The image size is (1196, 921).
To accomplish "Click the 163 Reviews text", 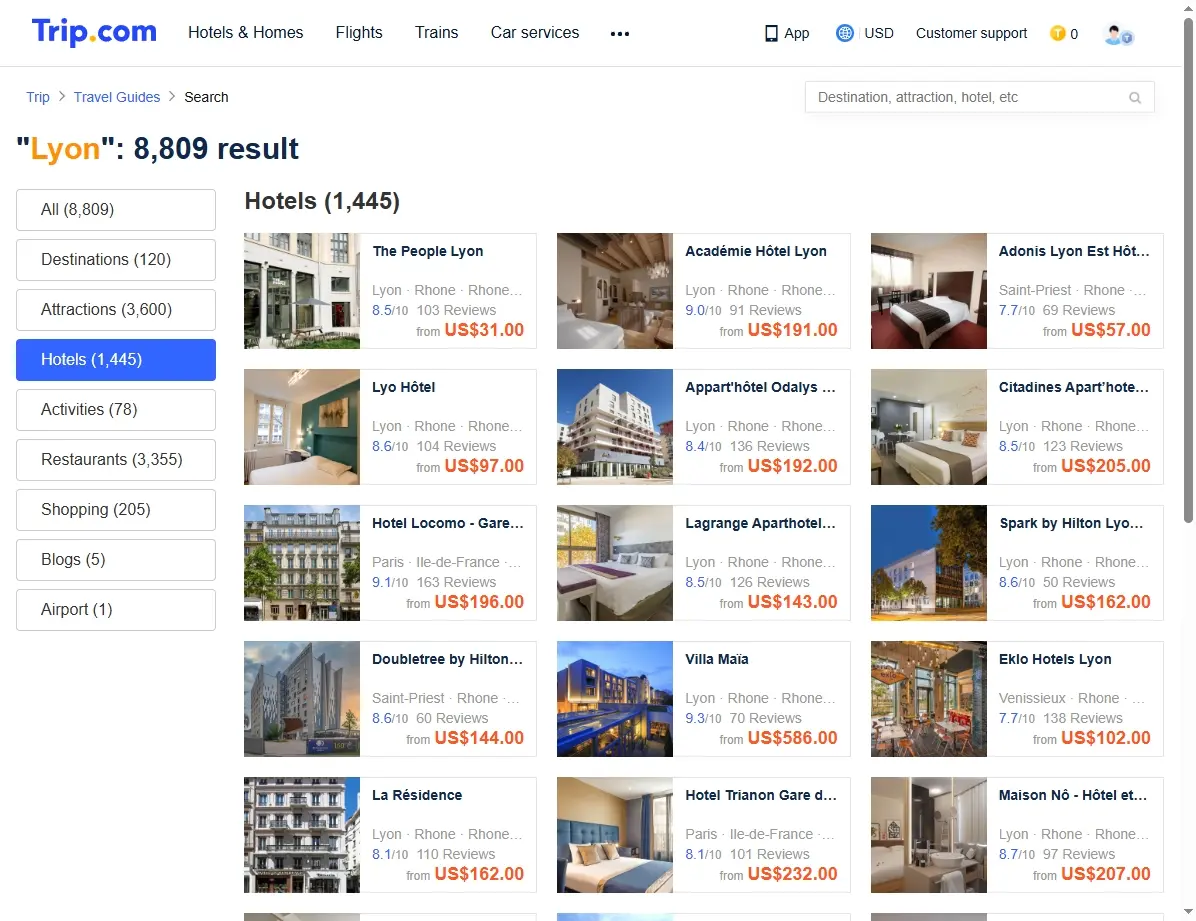I will pos(456,582).
